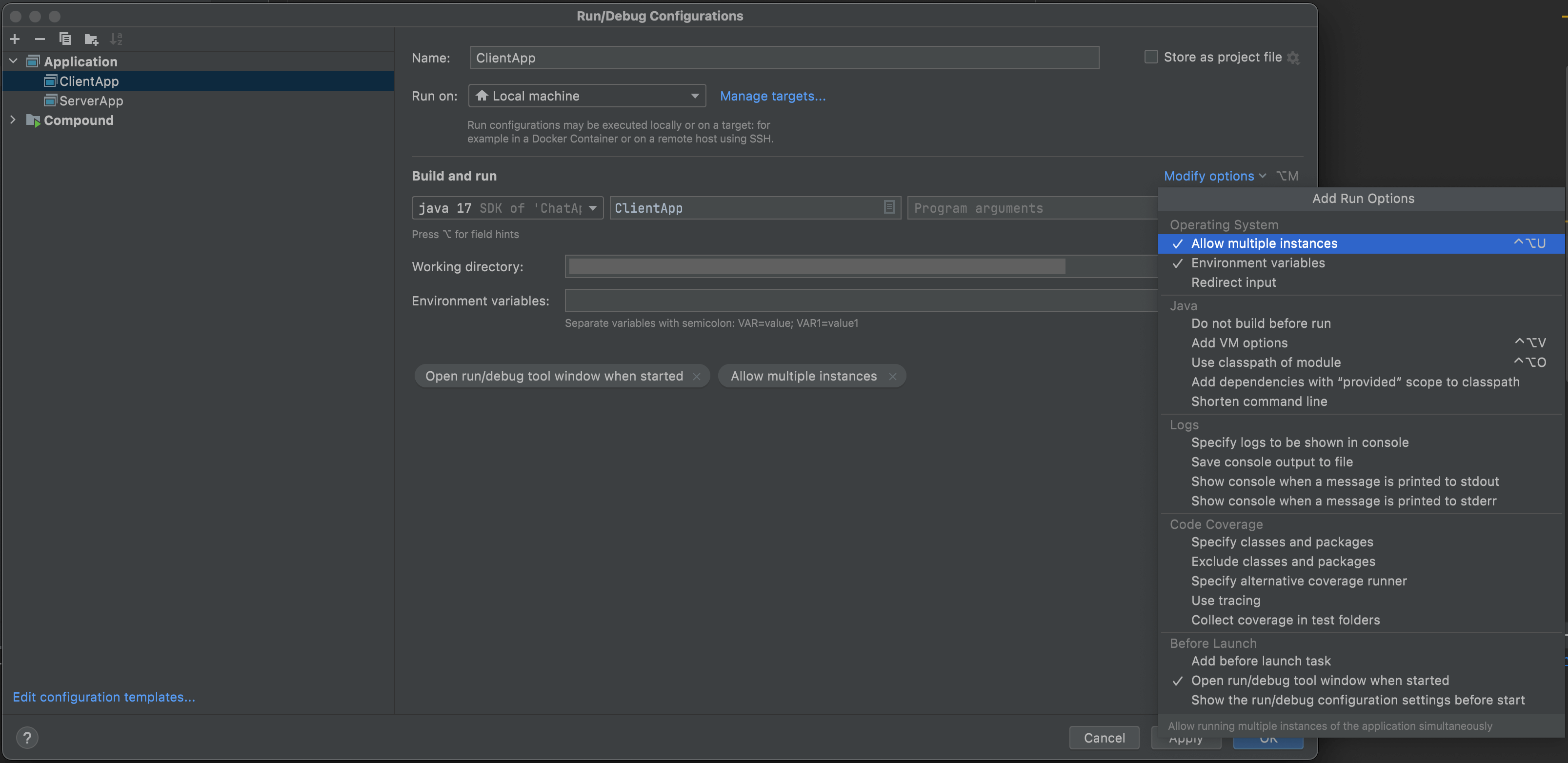Remove the 'Open run/debug tool window when started' chip
1568x763 pixels.
[697, 377]
